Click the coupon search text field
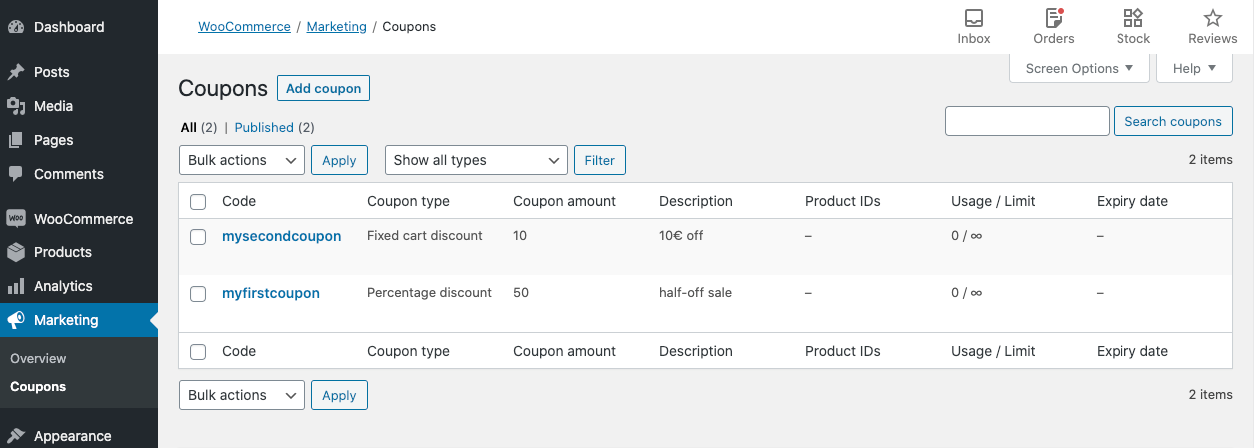The image size is (1254, 448). click(1027, 121)
